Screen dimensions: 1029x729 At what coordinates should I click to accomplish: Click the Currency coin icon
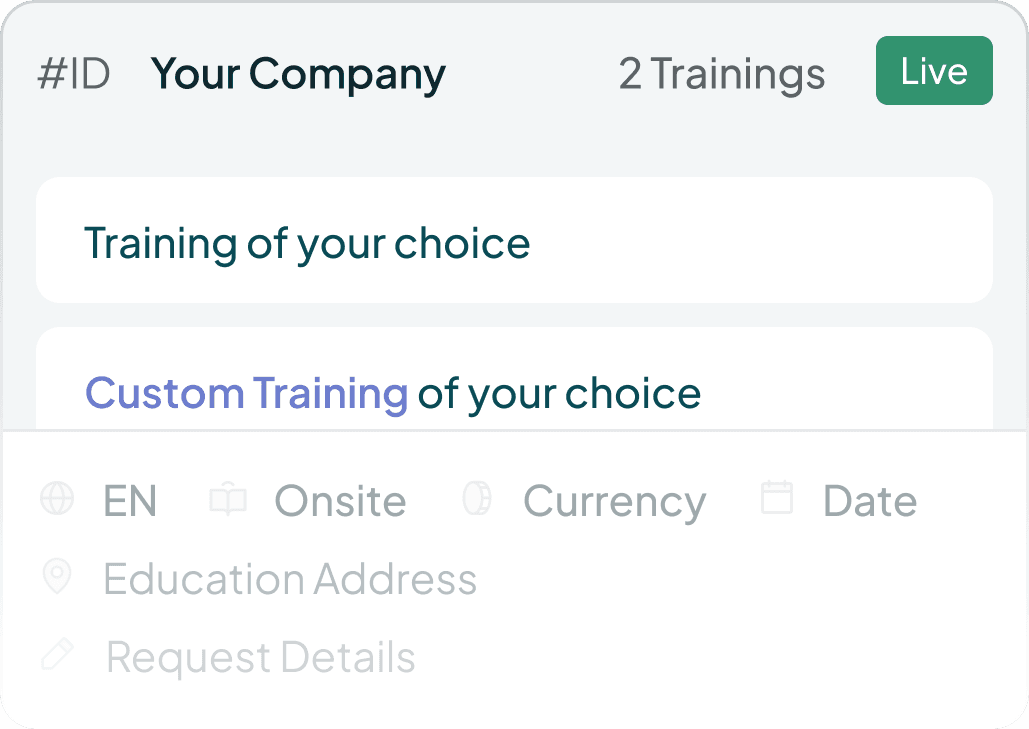477,499
